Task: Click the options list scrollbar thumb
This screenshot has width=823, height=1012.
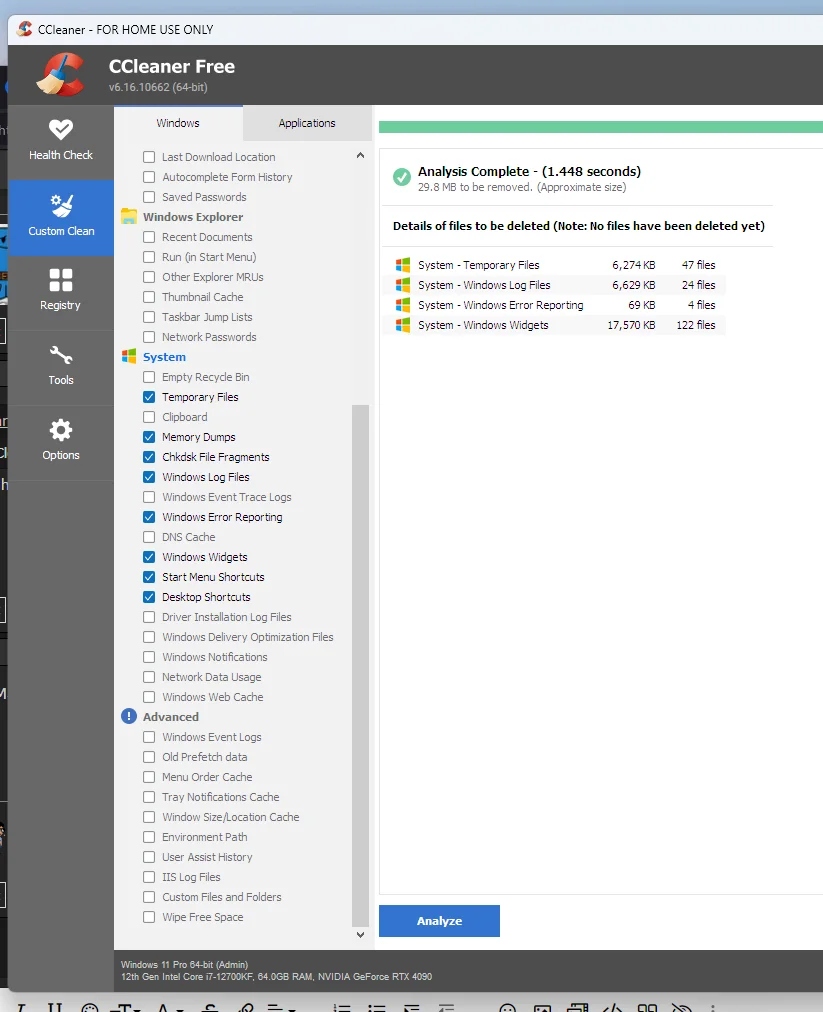Action: pos(360,666)
